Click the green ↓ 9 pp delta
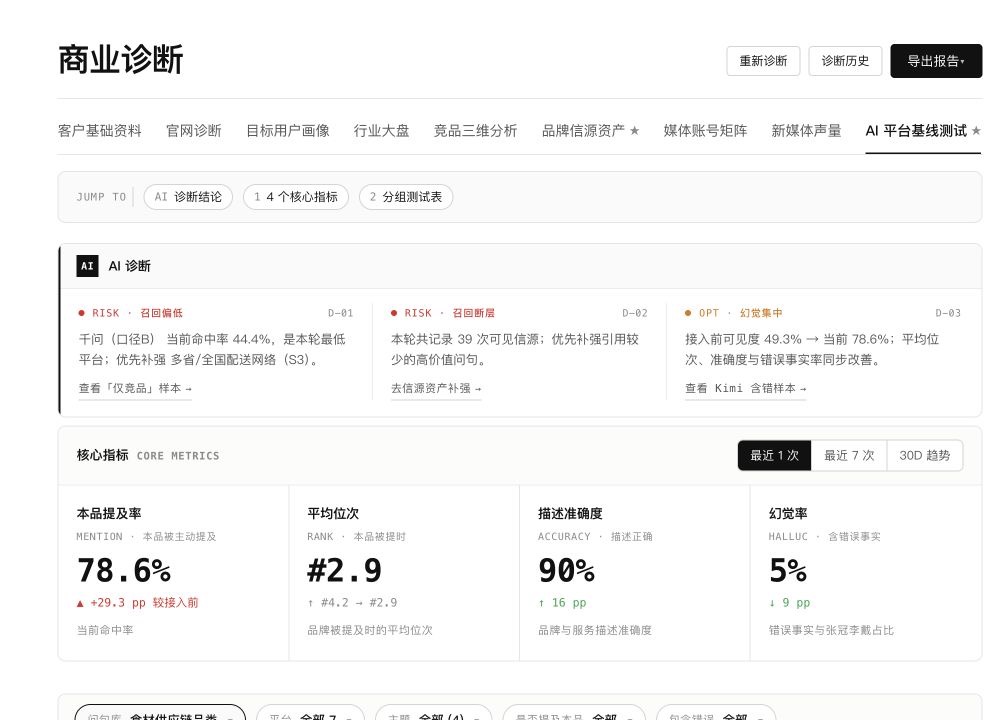This screenshot has height=720, width=1000. (x=790, y=603)
